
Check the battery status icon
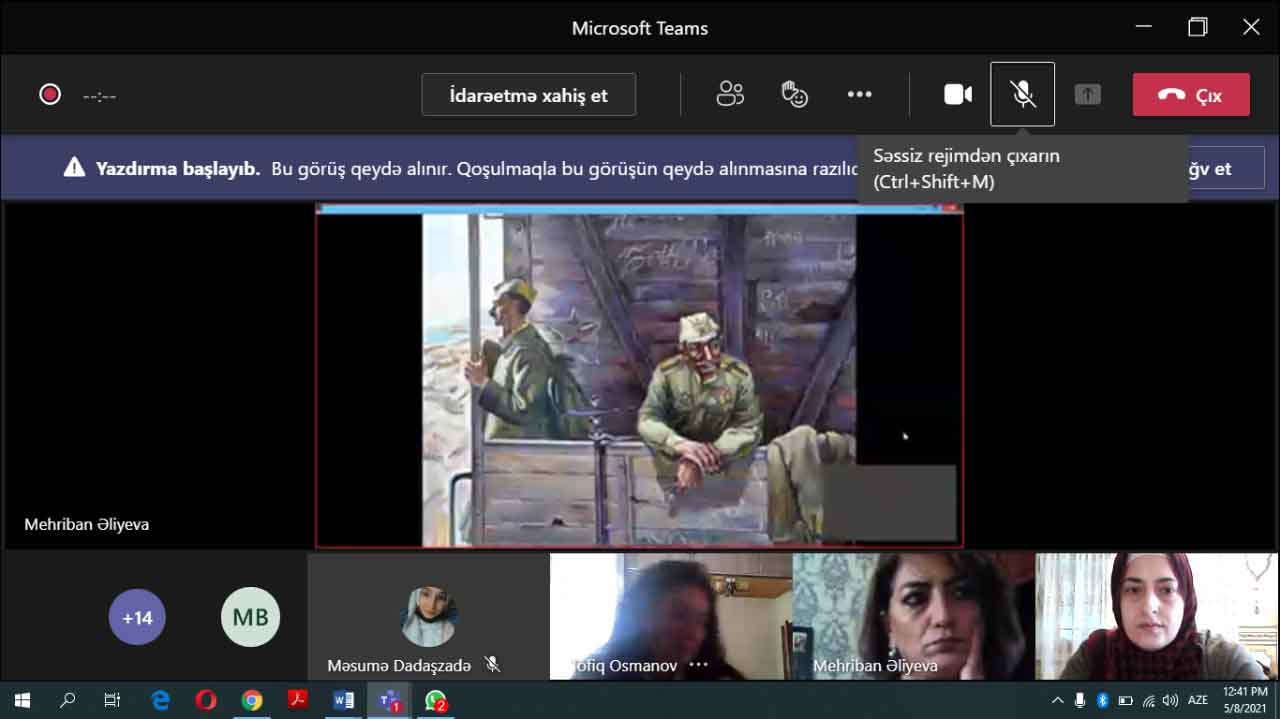coord(1125,700)
